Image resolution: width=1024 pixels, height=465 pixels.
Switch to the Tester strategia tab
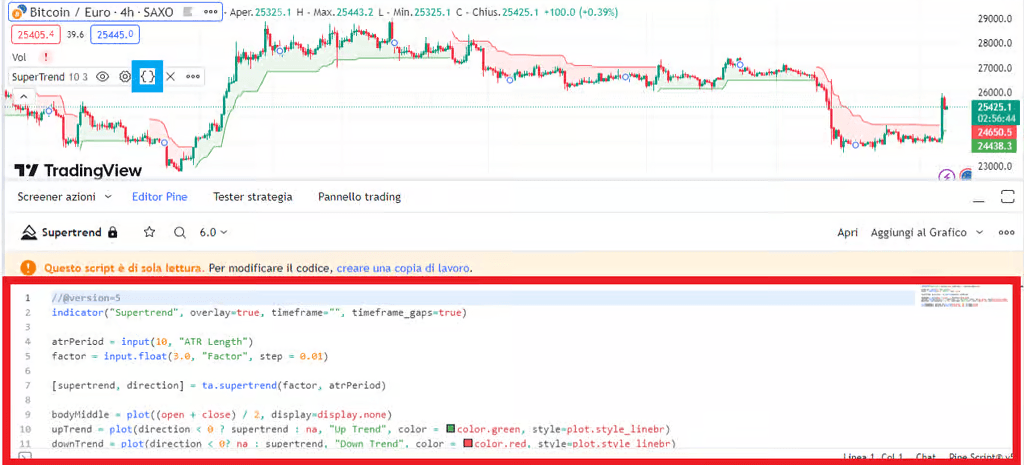point(253,197)
